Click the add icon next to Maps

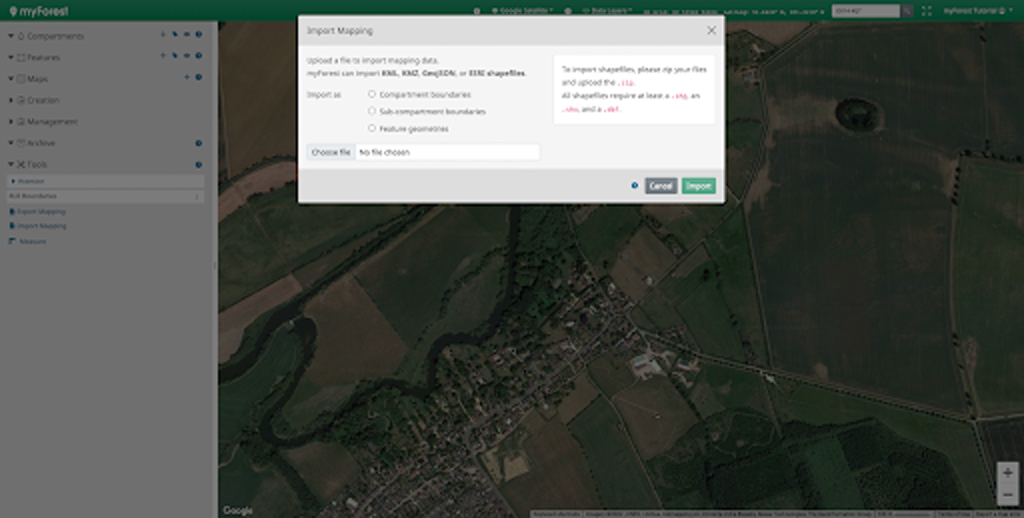[186, 78]
